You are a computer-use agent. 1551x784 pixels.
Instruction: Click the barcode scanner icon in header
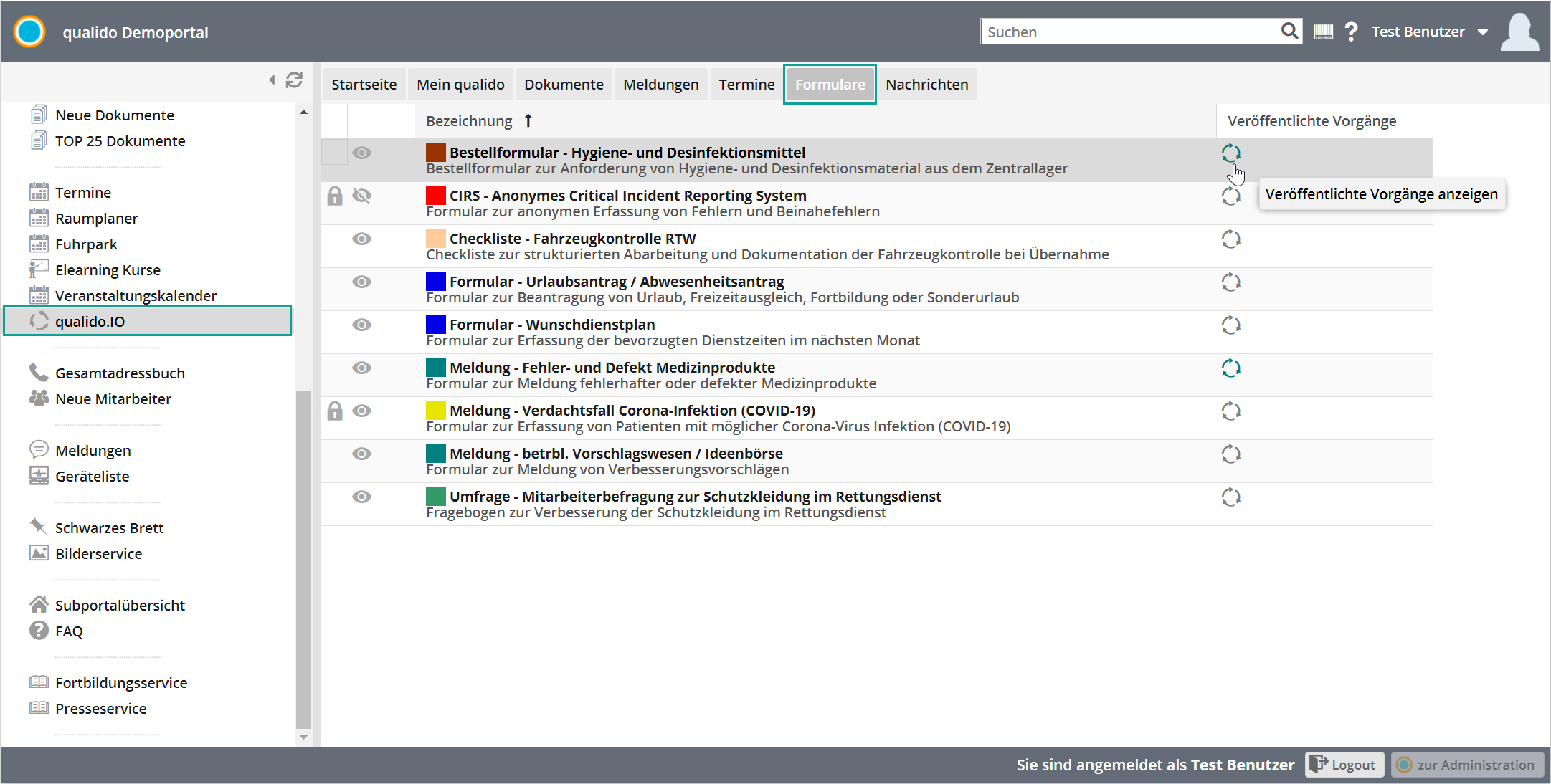(x=1323, y=32)
